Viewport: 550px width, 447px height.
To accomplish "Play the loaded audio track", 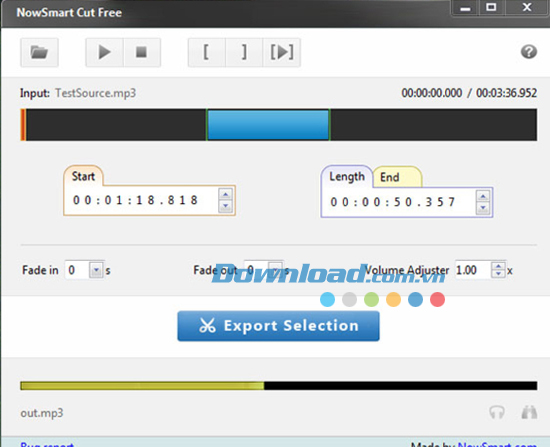I will click(x=104, y=52).
